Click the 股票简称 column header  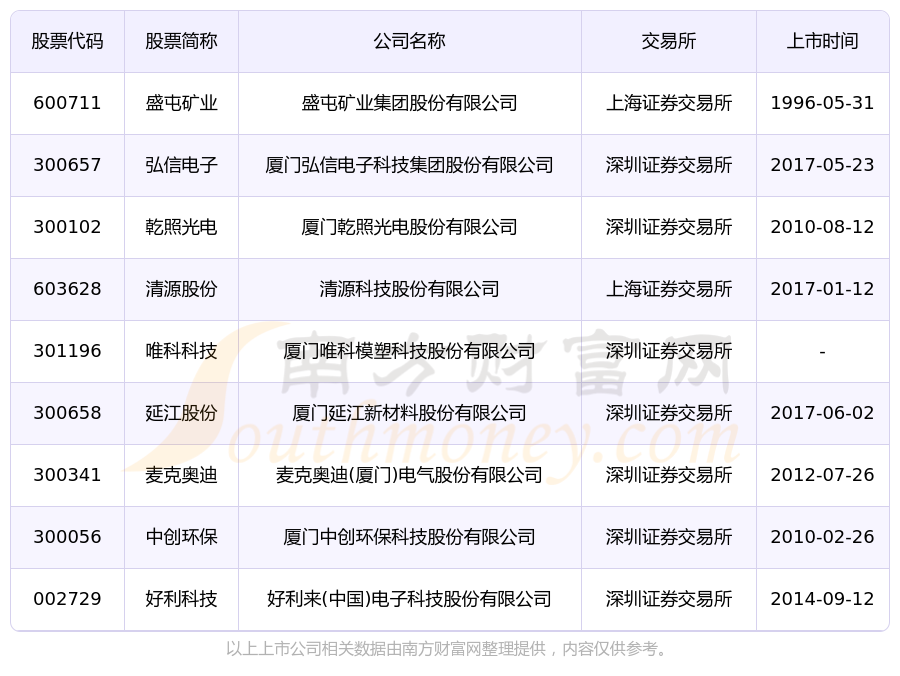(181, 41)
